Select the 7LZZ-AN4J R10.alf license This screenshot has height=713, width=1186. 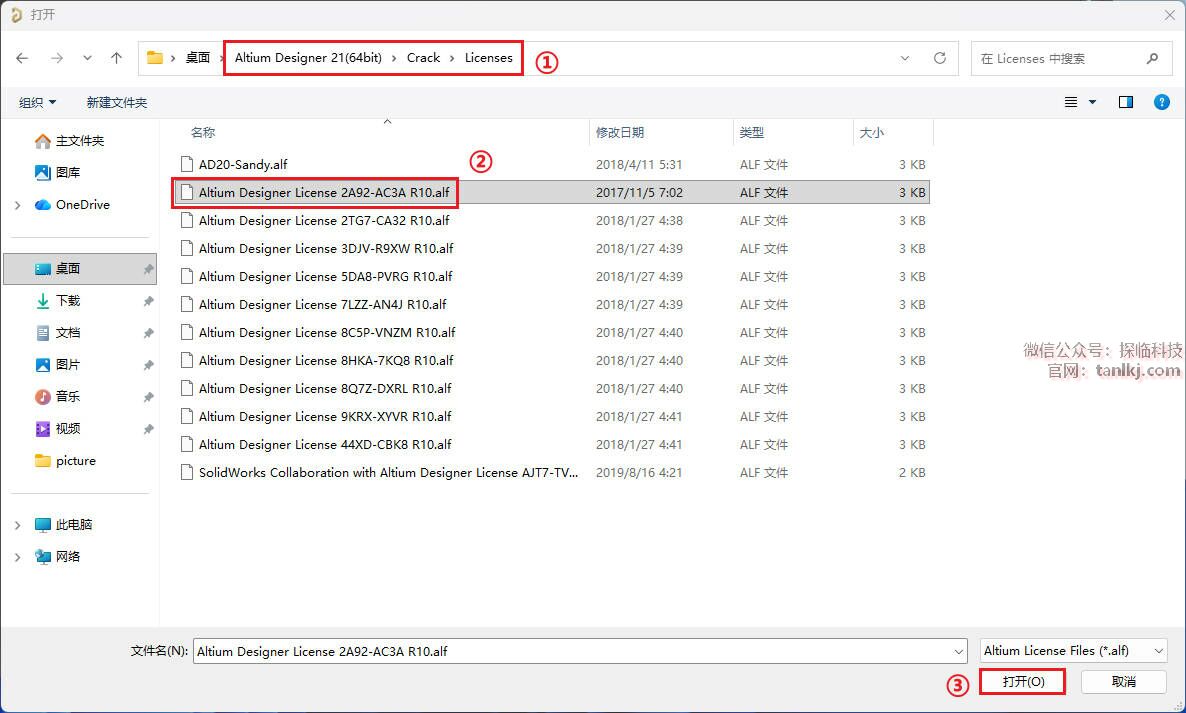click(x=551, y=304)
